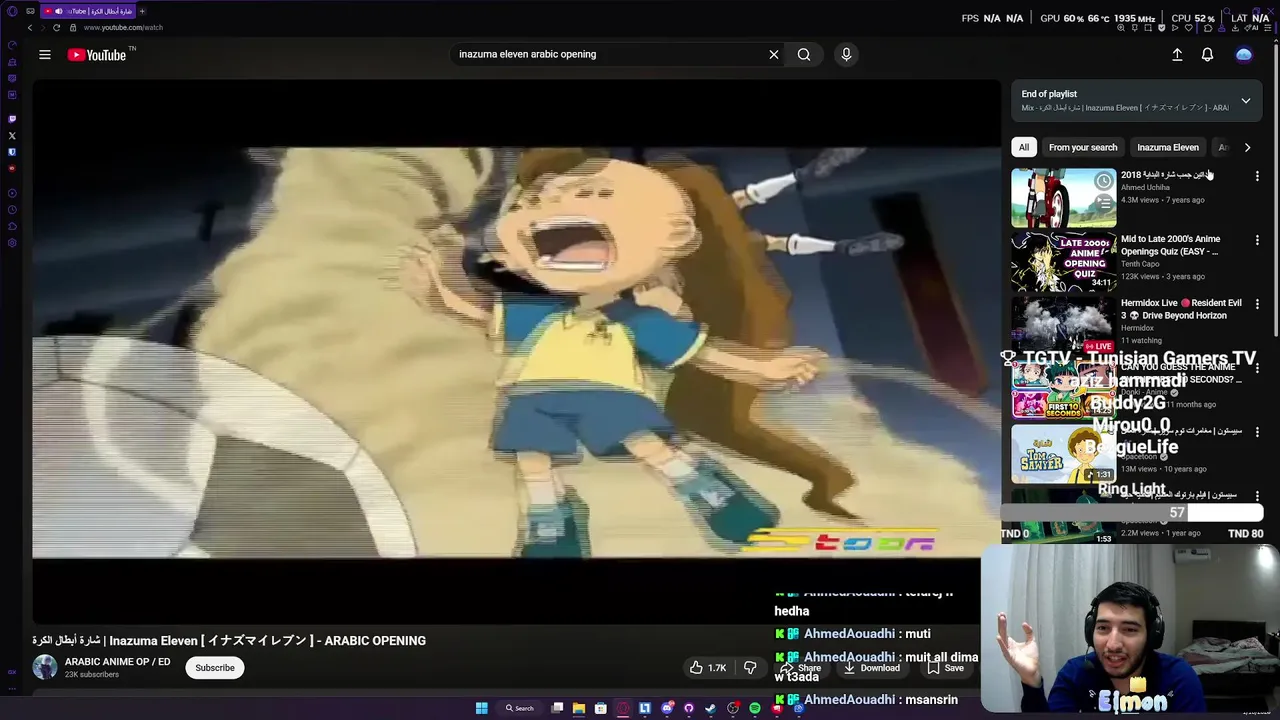The width and height of the screenshot is (1280, 720).
Task: Click the magnifier search button
Action: click(x=804, y=55)
